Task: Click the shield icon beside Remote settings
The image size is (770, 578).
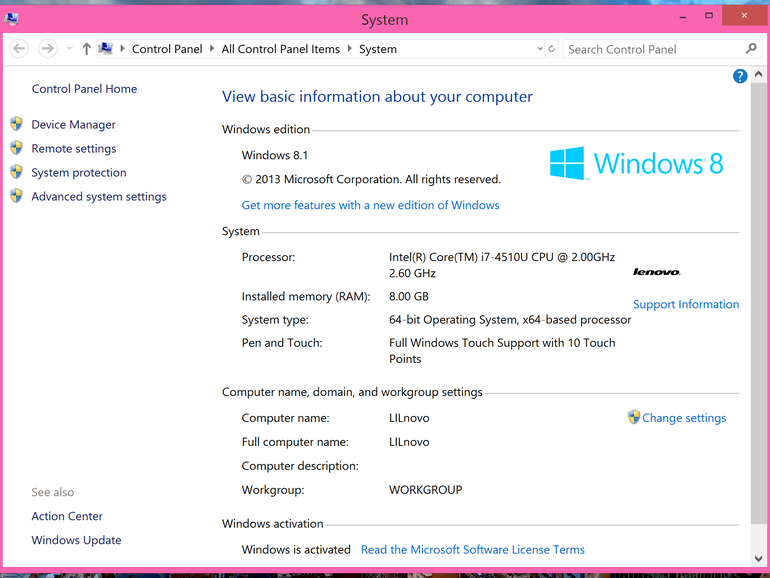Action: click(x=16, y=147)
